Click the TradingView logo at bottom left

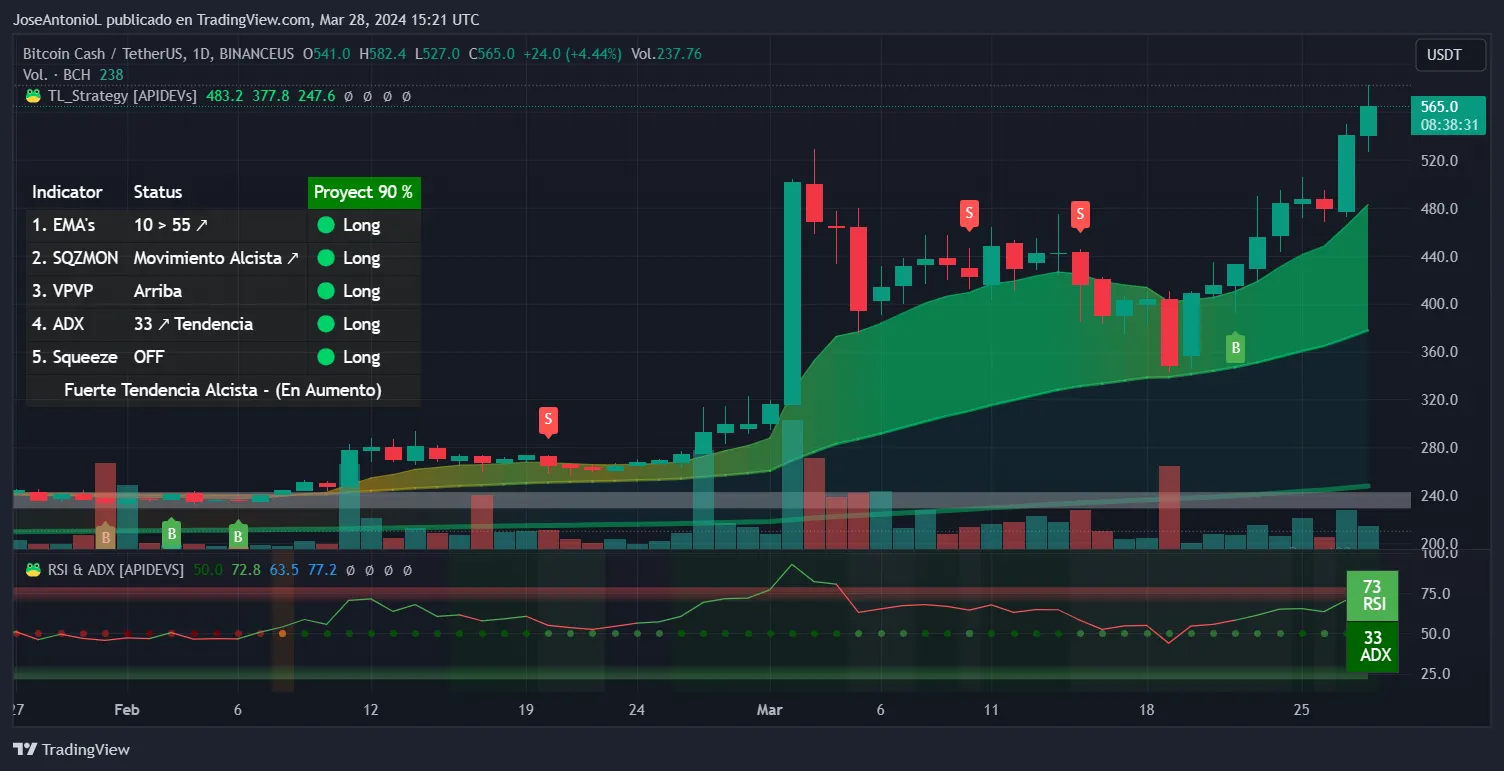(x=71, y=749)
